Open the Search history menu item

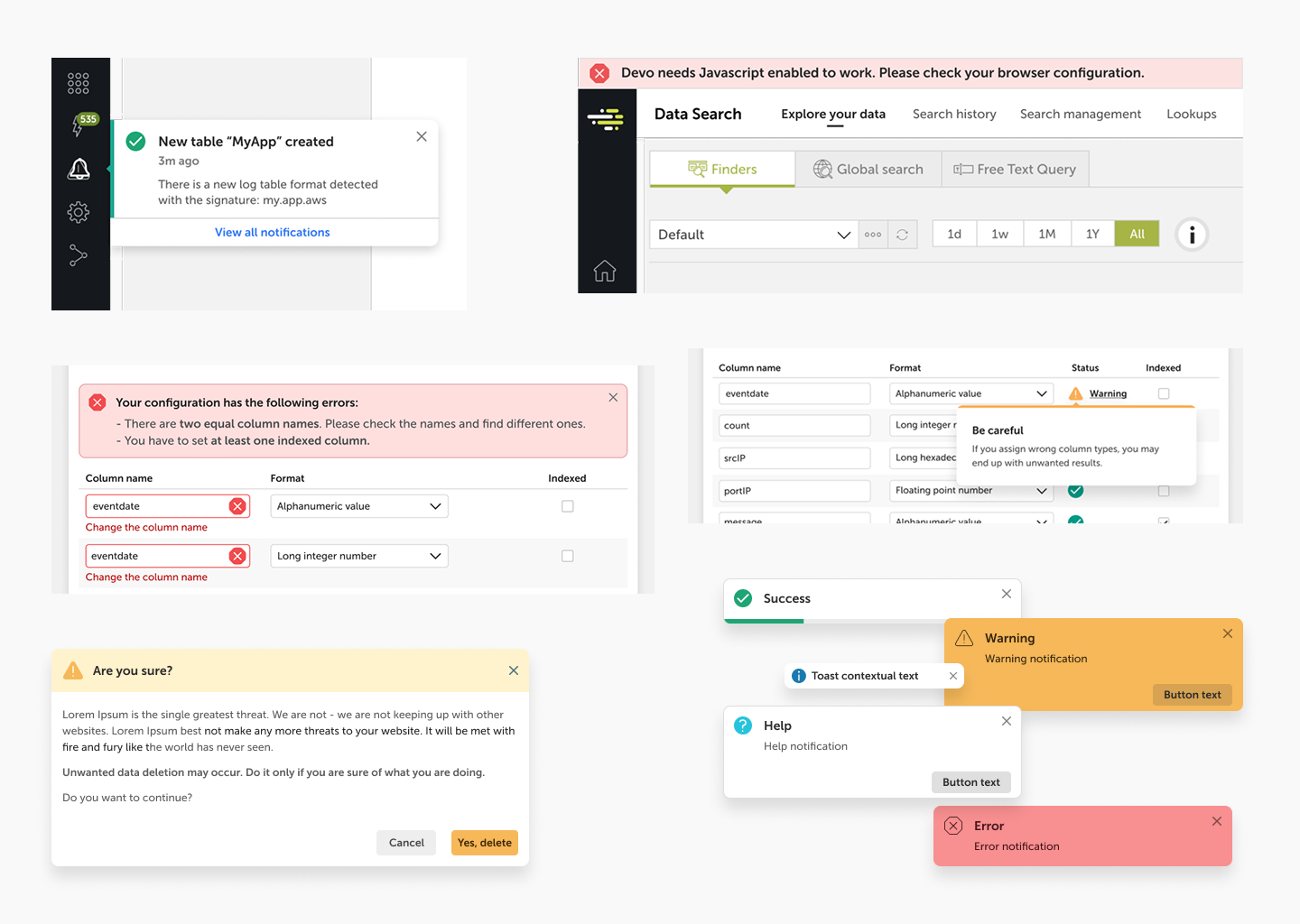(954, 114)
